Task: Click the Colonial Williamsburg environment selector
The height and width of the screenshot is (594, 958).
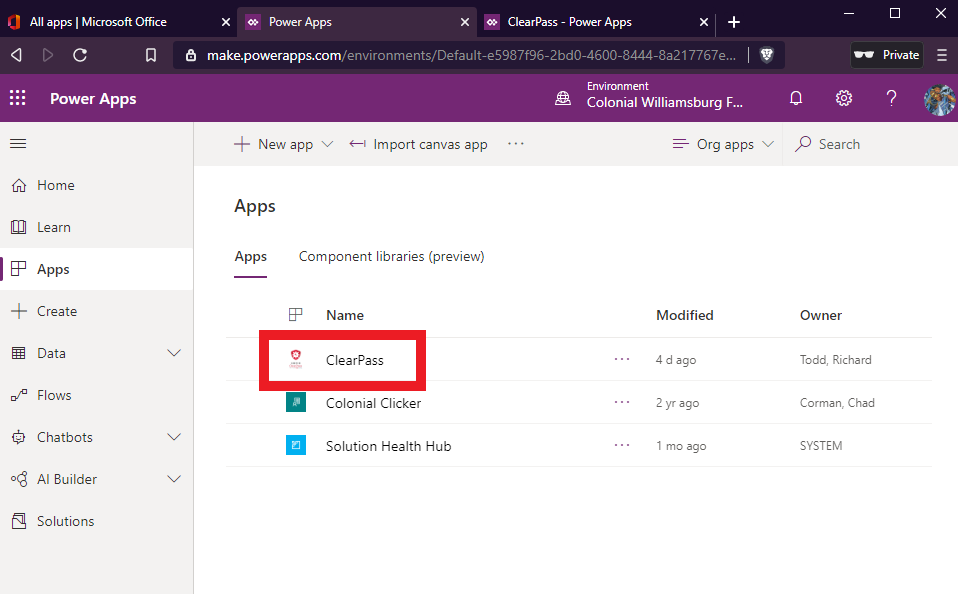Action: [649, 95]
